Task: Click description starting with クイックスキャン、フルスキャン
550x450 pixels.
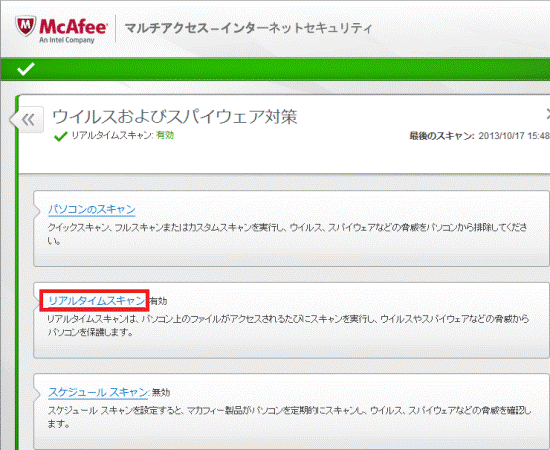Action: [x=287, y=234]
